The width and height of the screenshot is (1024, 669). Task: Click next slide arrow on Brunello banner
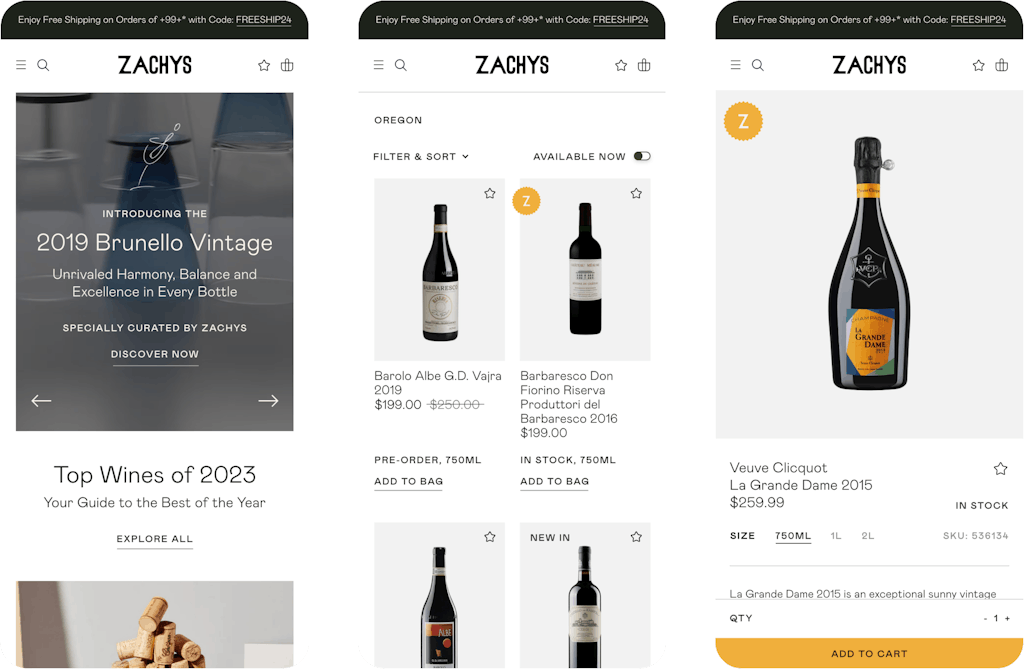click(x=268, y=400)
